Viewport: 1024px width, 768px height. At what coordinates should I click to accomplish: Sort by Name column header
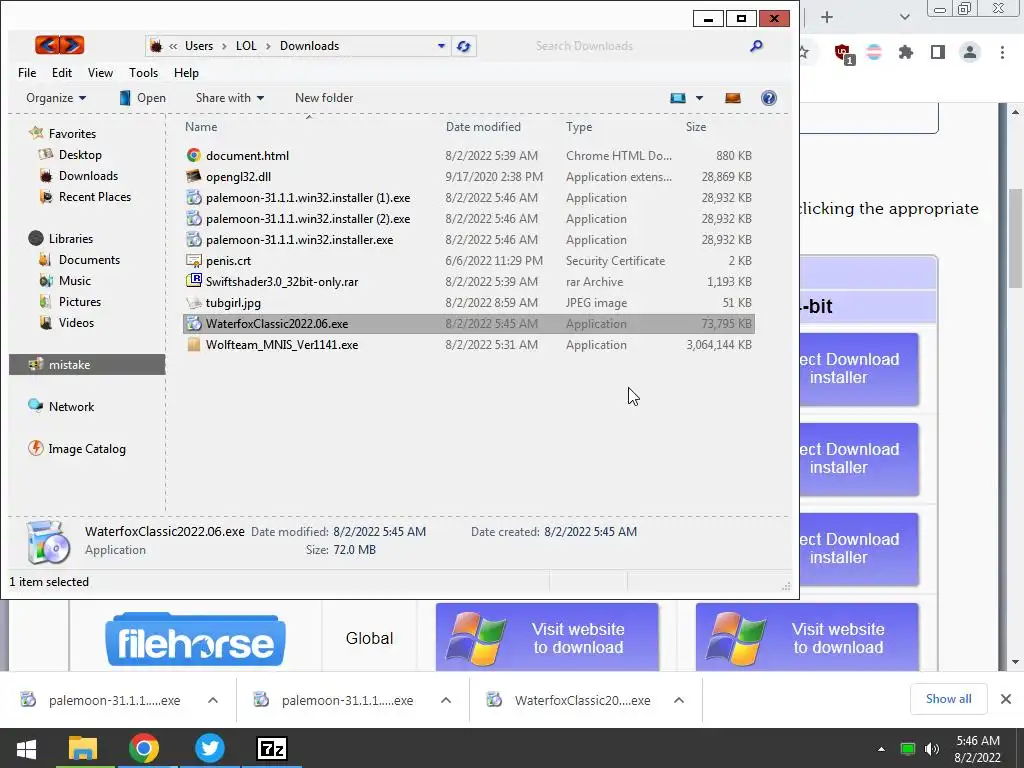201,127
